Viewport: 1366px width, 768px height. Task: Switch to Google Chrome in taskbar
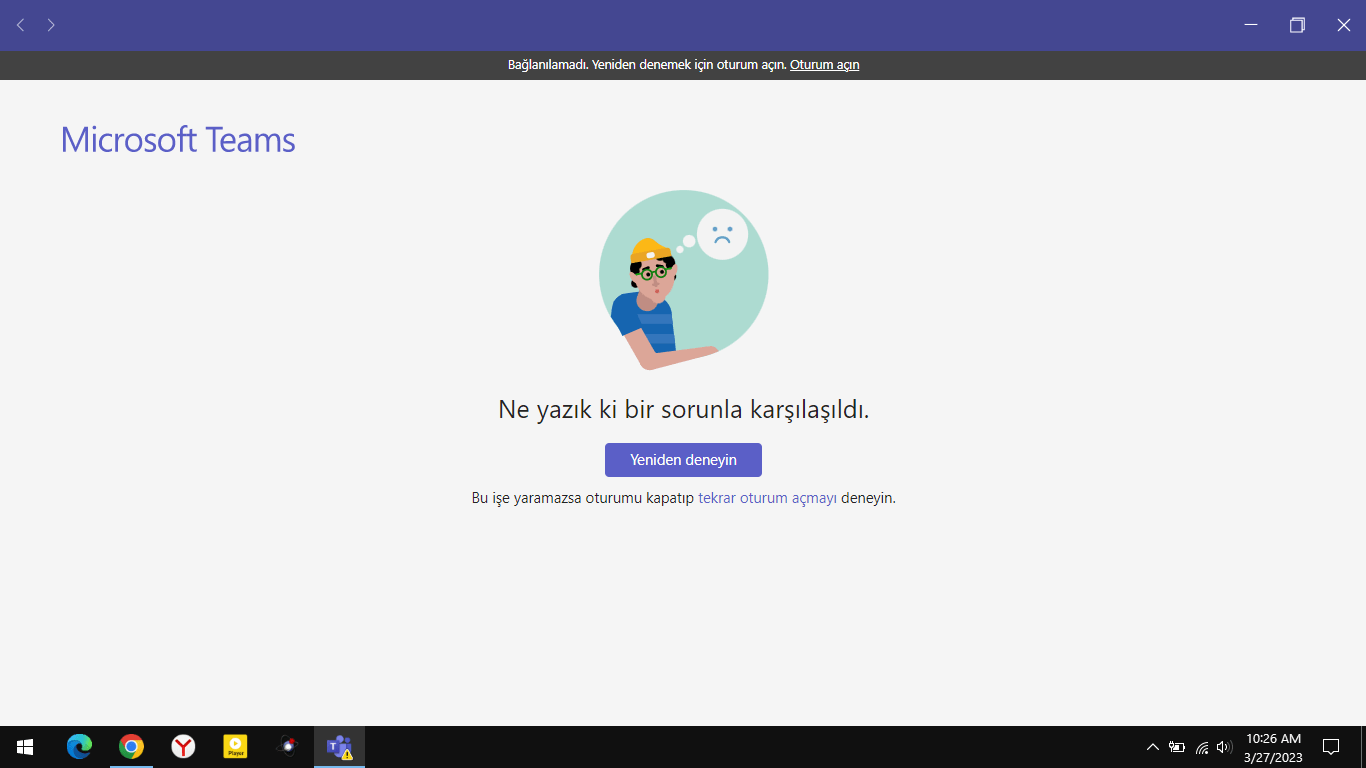pyautogui.click(x=131, y=747)
